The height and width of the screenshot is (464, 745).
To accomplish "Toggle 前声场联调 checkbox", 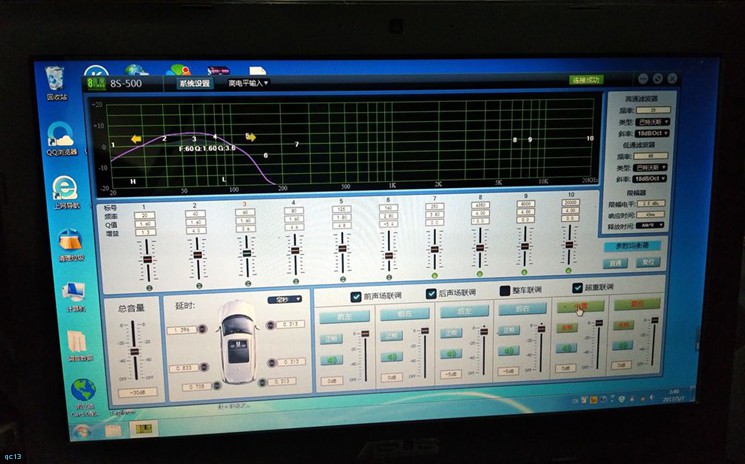I will coord(355,297).
